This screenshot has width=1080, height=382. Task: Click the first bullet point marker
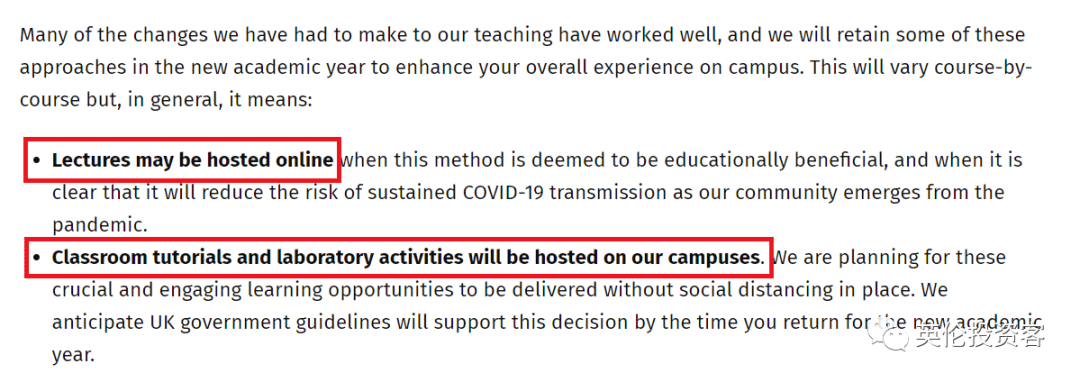coord(37,160)
